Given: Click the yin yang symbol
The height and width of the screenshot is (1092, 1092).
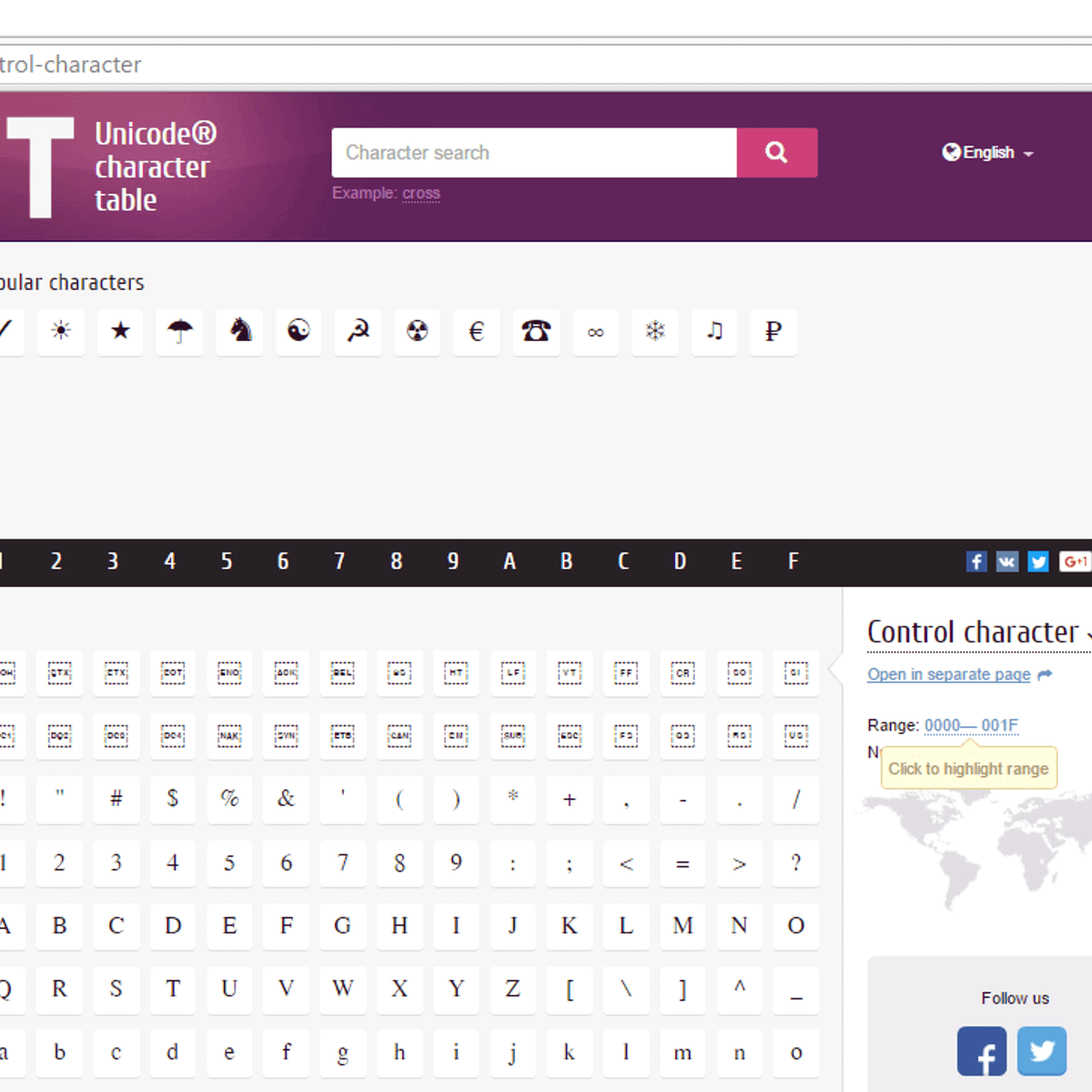Looking at the screenshot, I should [298, 332].
